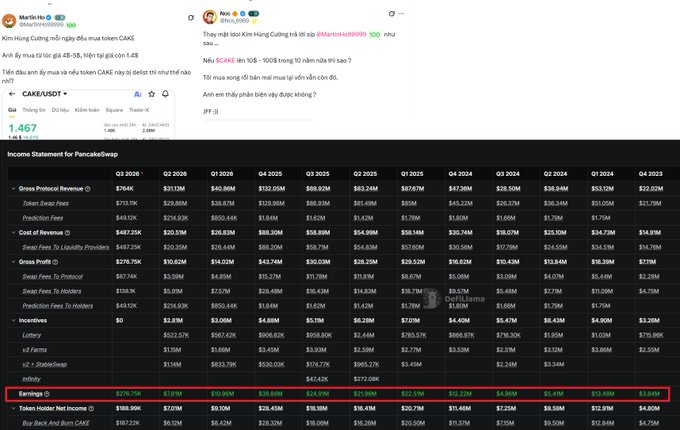Click the star favorite icon for CAKE/USDT

(151, 94)
